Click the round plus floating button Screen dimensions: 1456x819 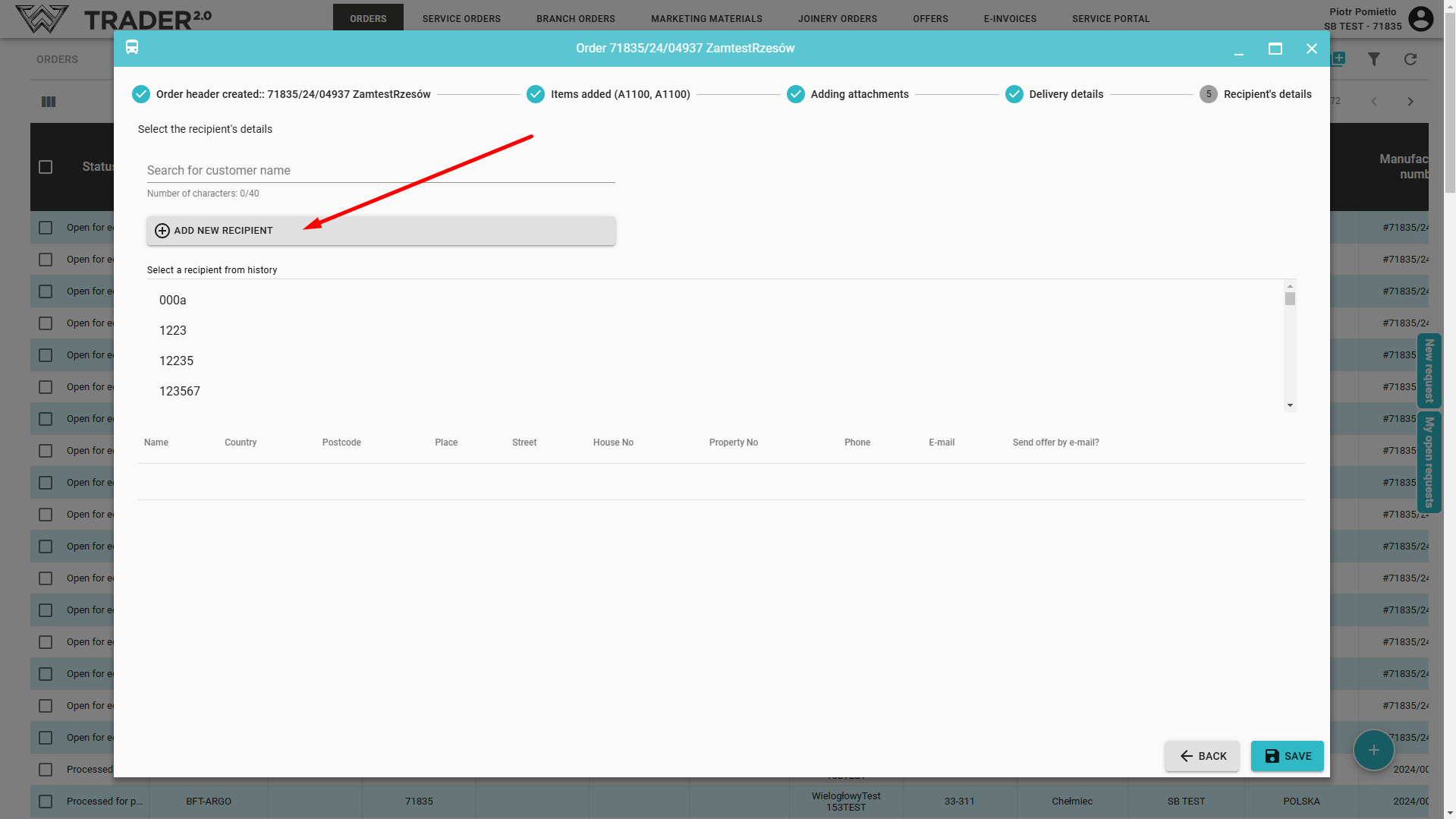click(1373, 750)
